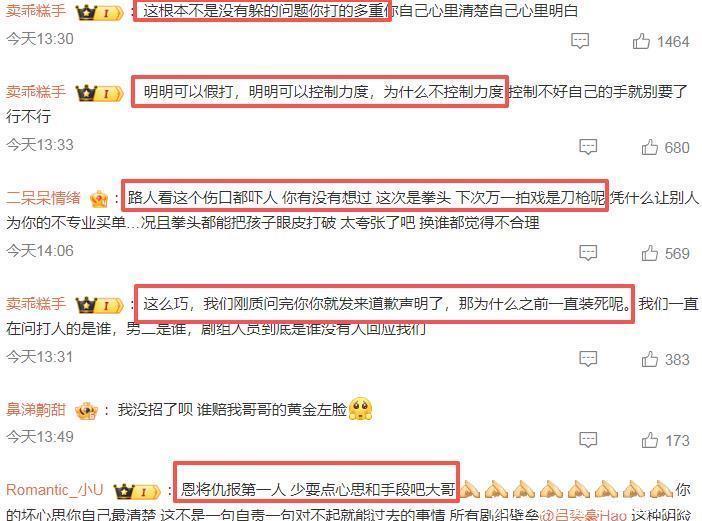Click the badge icon next to 鼻涕齁甜
Viewport: 702px width, 521px height.
point(86,410)
